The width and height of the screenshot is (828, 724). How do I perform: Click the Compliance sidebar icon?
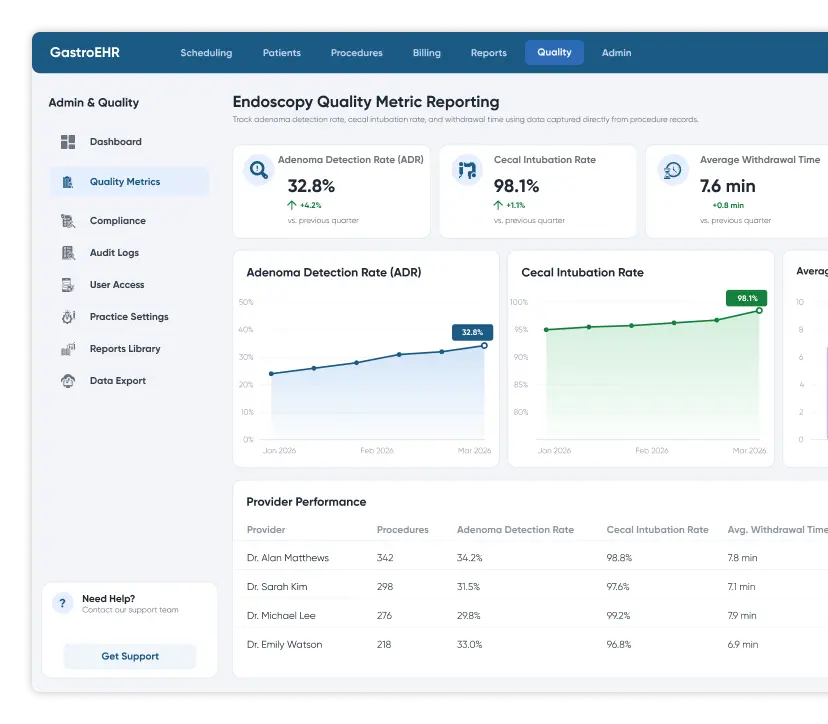68,221
